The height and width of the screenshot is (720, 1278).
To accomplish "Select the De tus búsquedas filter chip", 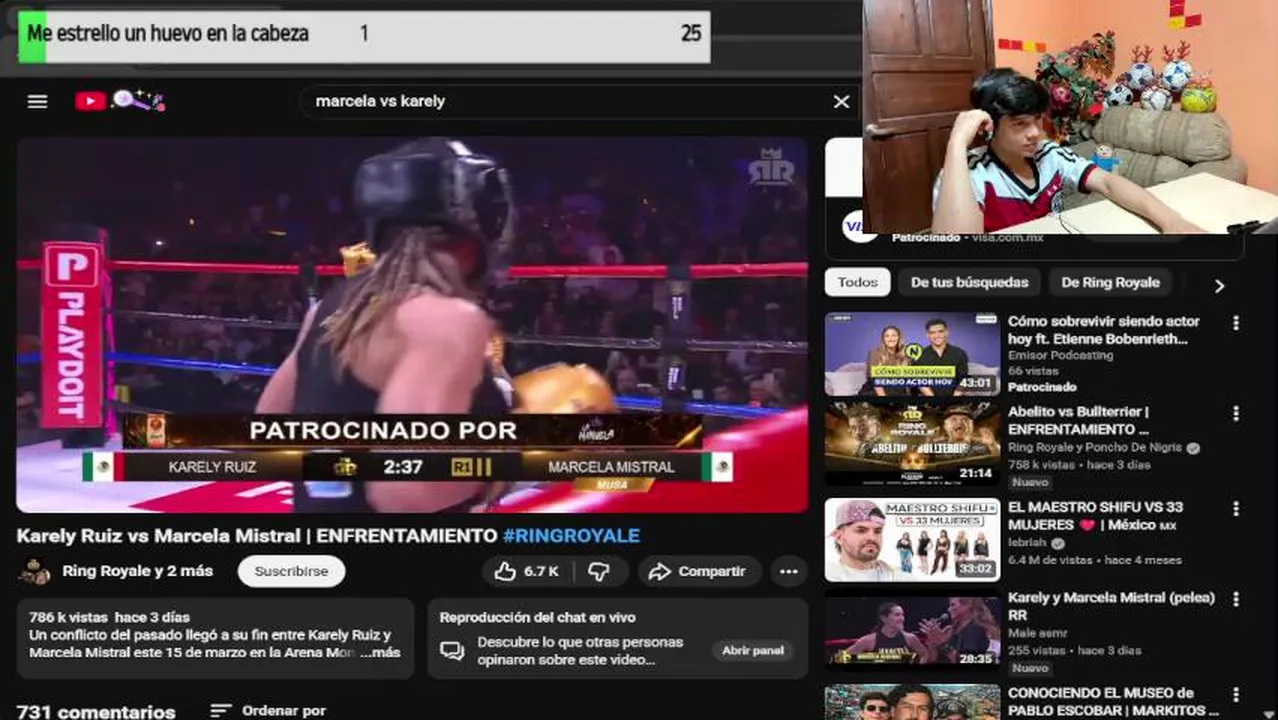I will point(969,282).
